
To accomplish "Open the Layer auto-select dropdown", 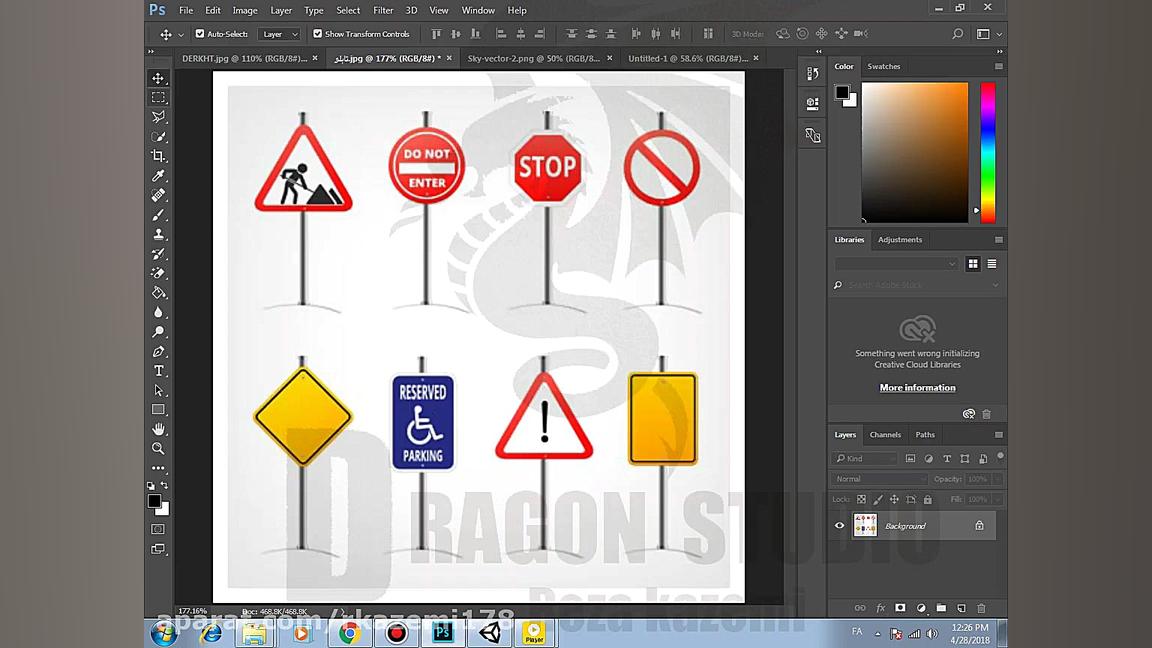I will 279,34.
